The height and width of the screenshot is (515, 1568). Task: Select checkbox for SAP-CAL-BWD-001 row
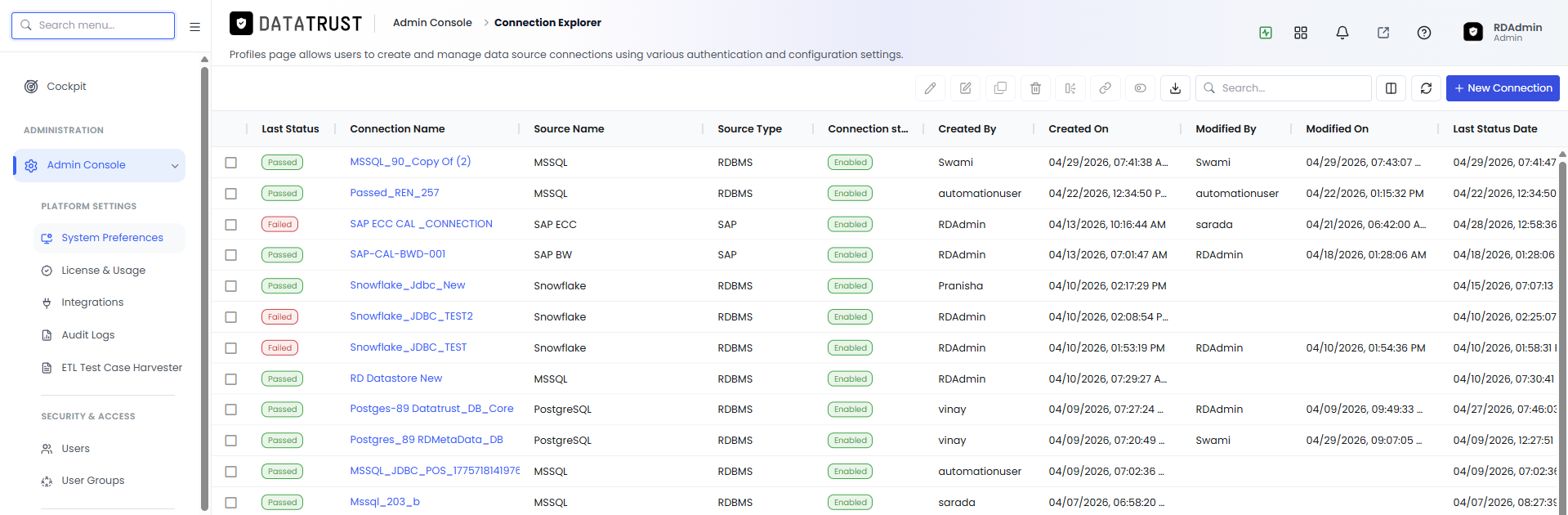tap(231, 255)
